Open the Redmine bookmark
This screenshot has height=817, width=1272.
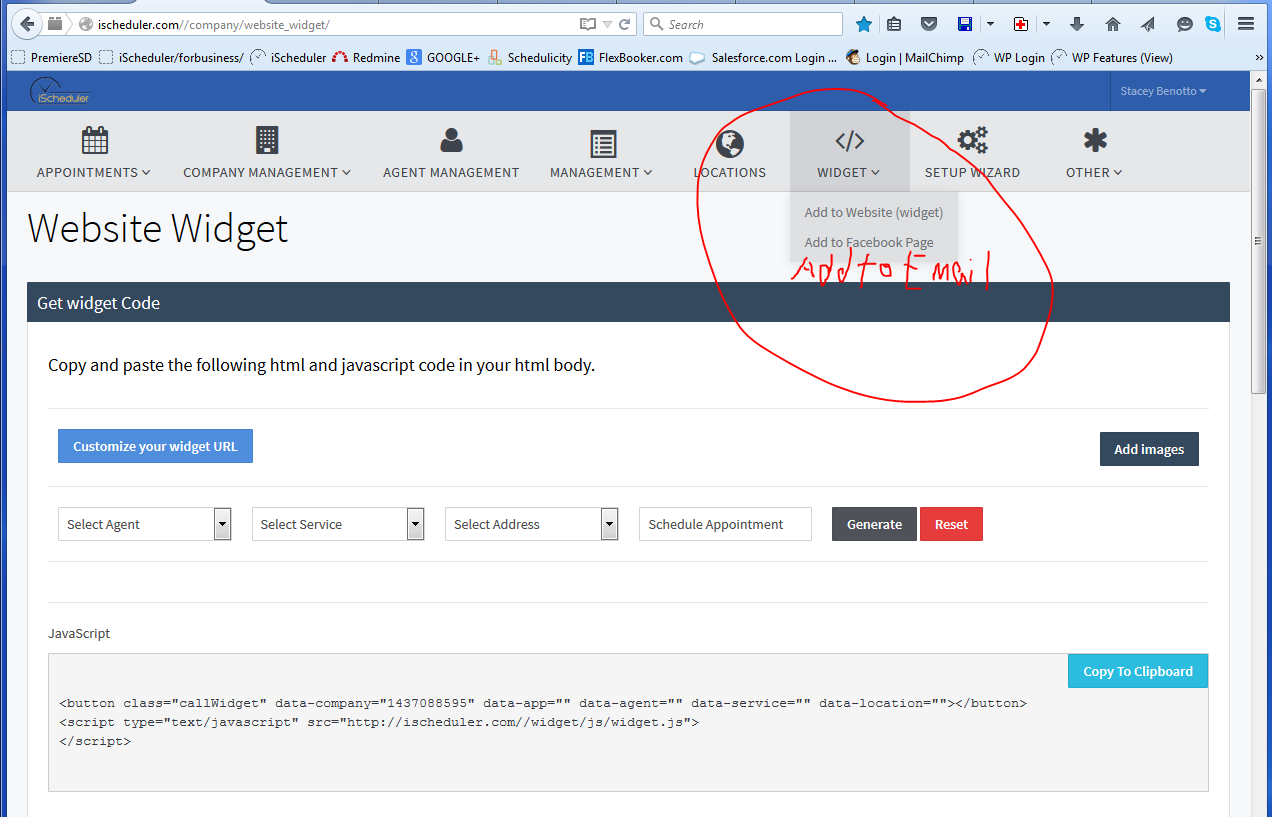click(366, 58)
